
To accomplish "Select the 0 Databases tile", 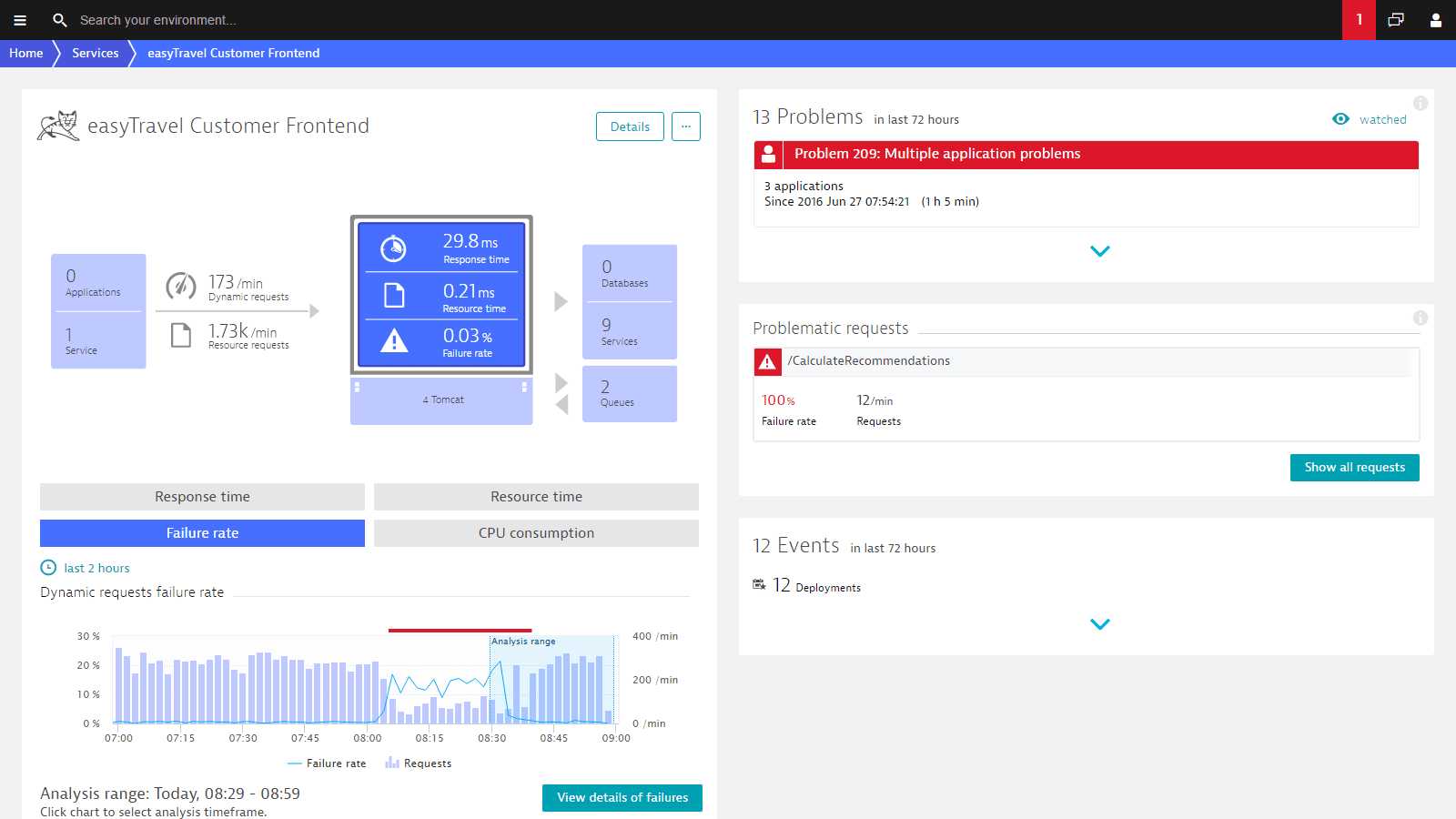I will pos(630,272).
